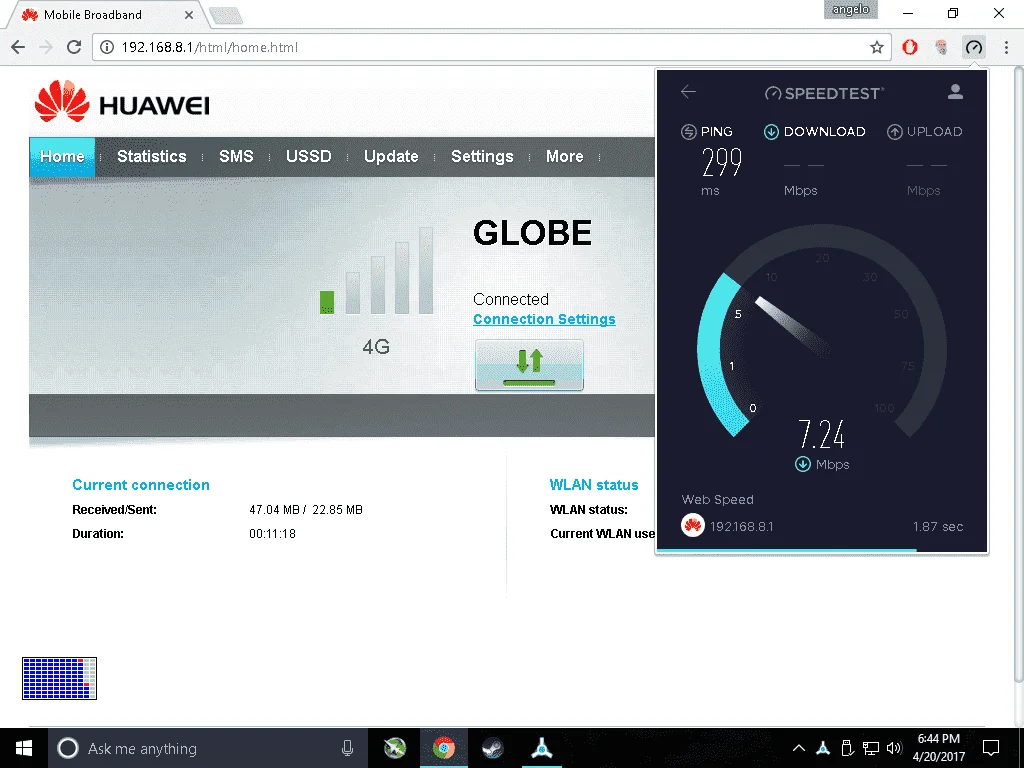The width and height of the screenshot is (1024, 768).
Task: Click the blue grid thumbnail at bottom left
Action: tap(59, 679)
